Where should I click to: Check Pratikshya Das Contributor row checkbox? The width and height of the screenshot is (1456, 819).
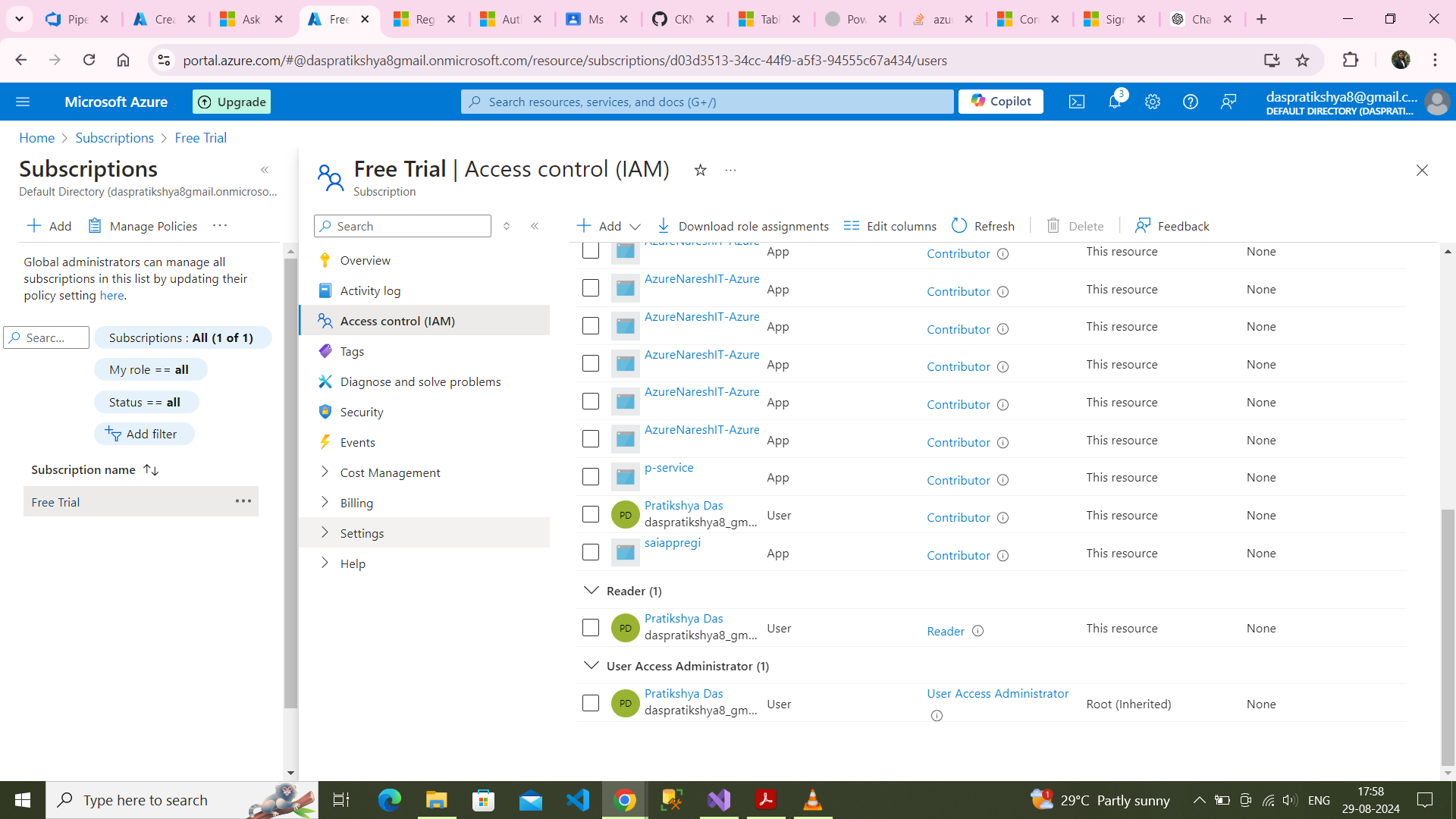(x=591, y=515)
